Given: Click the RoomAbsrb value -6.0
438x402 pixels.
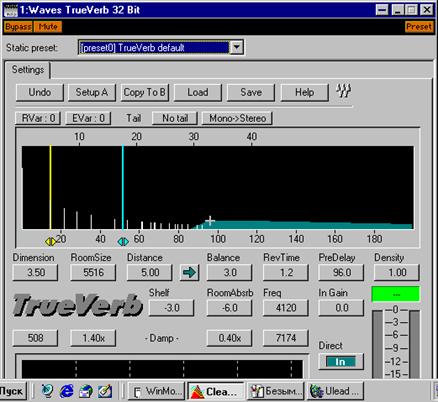Looking at the screenshot, I should coord(229,308).
